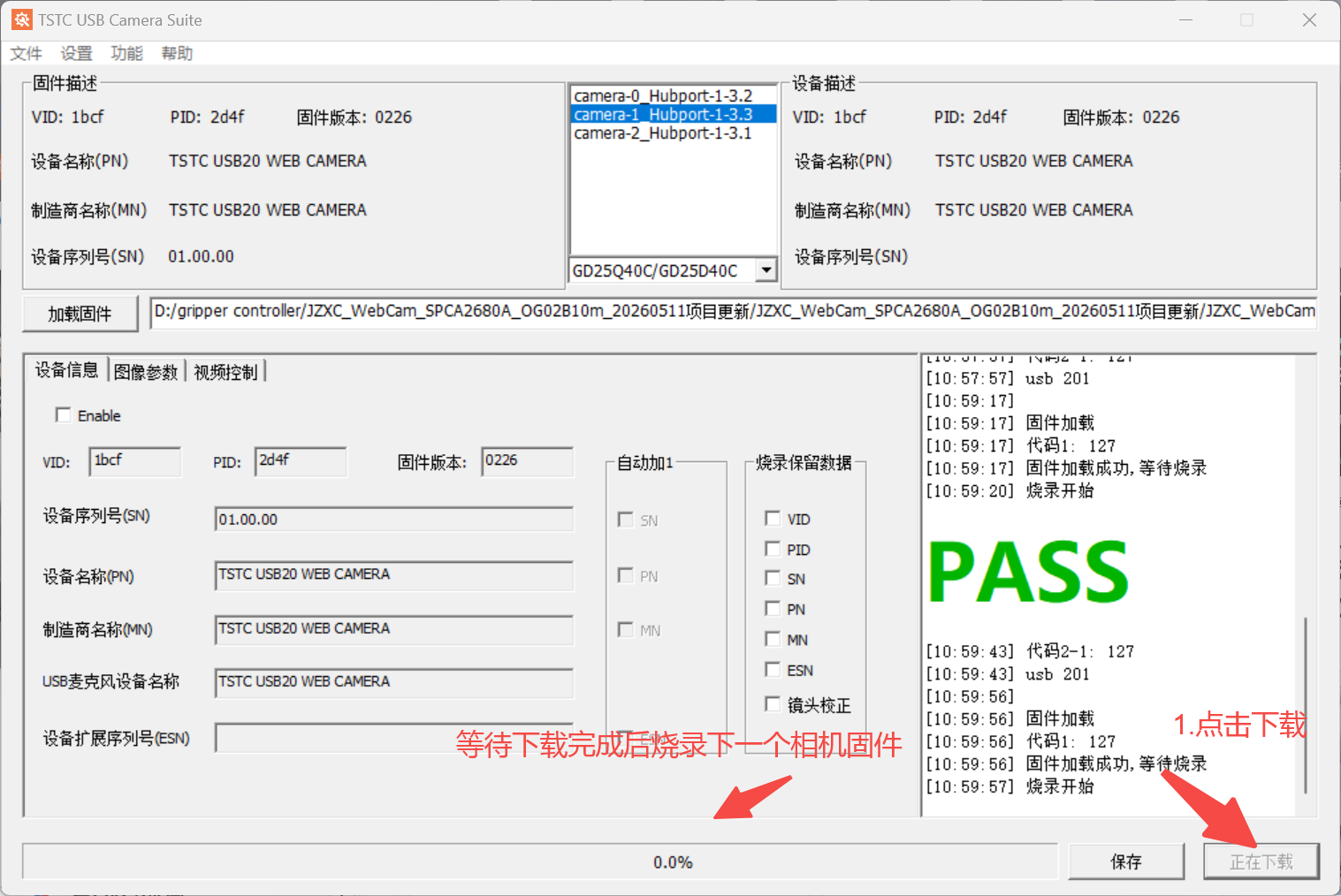
Task: Open the 设置 menu
Action: point(76,53)
